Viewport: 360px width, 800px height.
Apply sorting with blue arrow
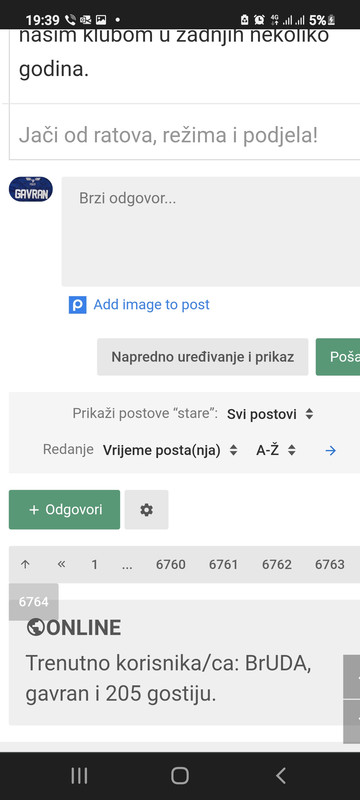[x=330, y=451]
